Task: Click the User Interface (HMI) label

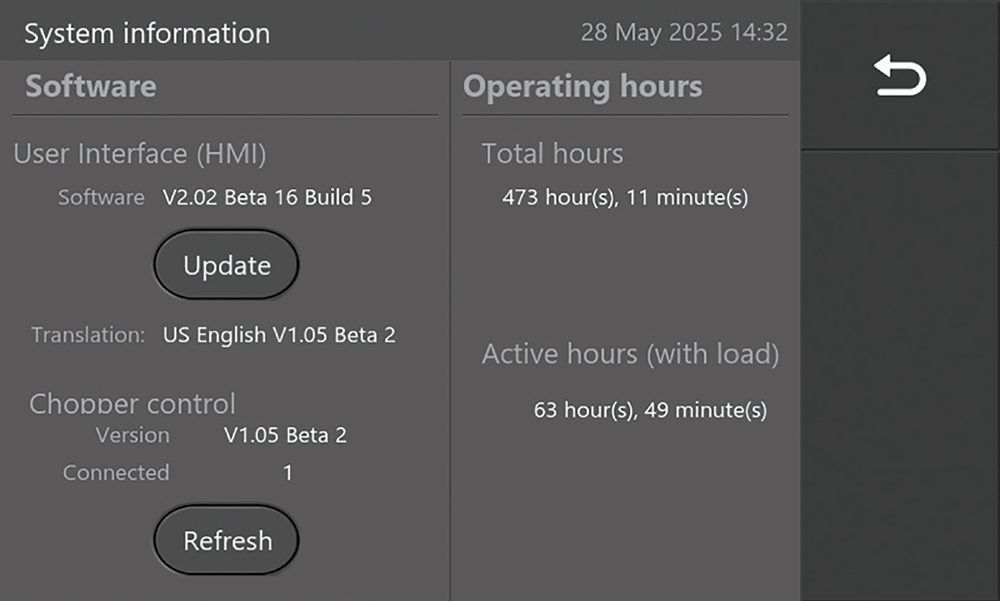Action: point(140,154)
